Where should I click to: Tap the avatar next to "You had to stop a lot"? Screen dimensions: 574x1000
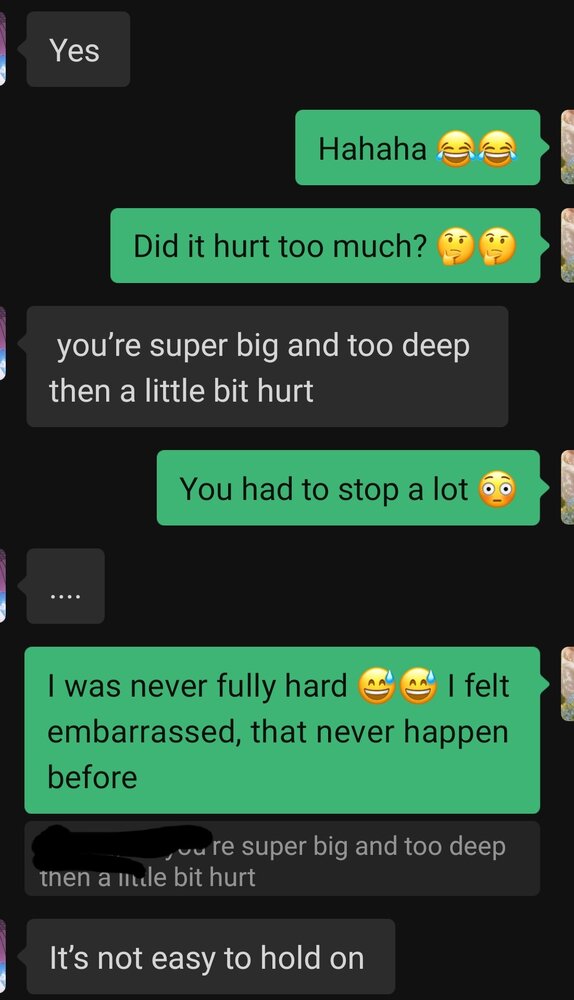tap(567, 488)
